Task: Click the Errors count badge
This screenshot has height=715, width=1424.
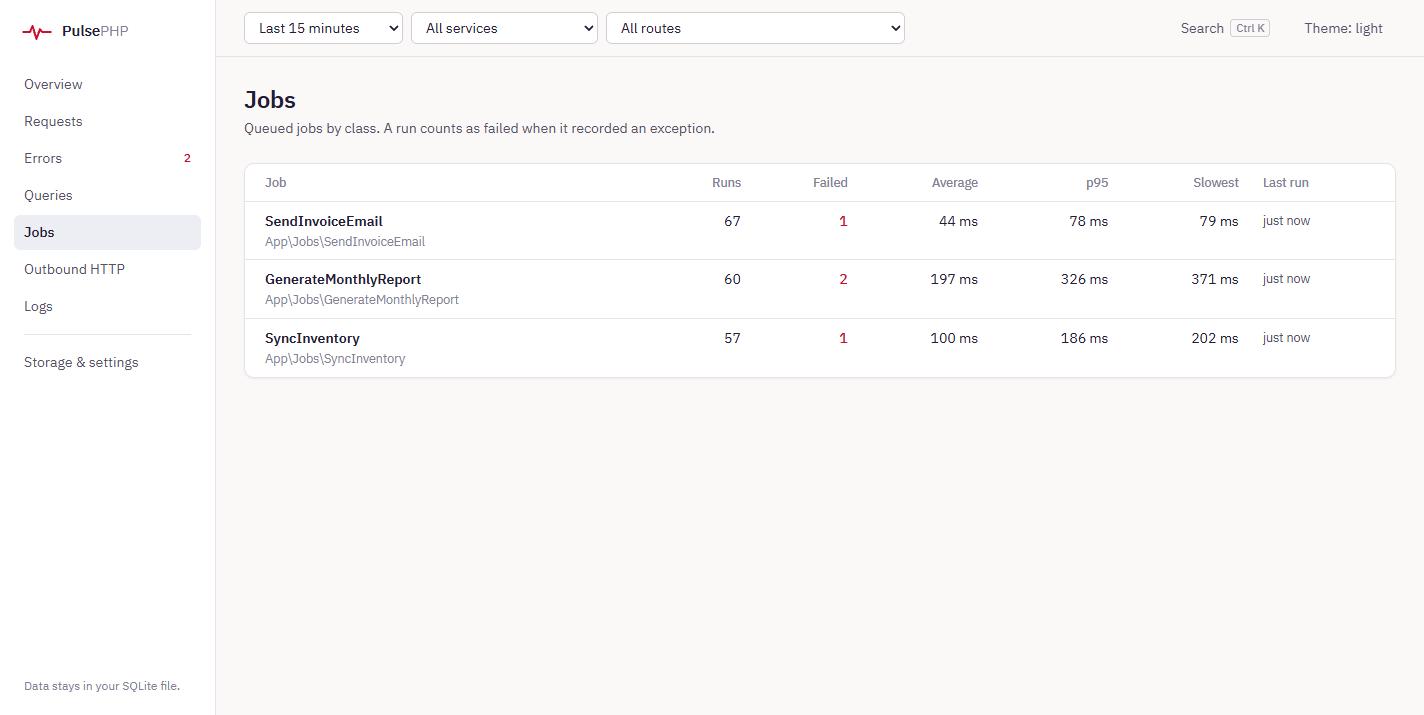Action: (x=187, y=158)
